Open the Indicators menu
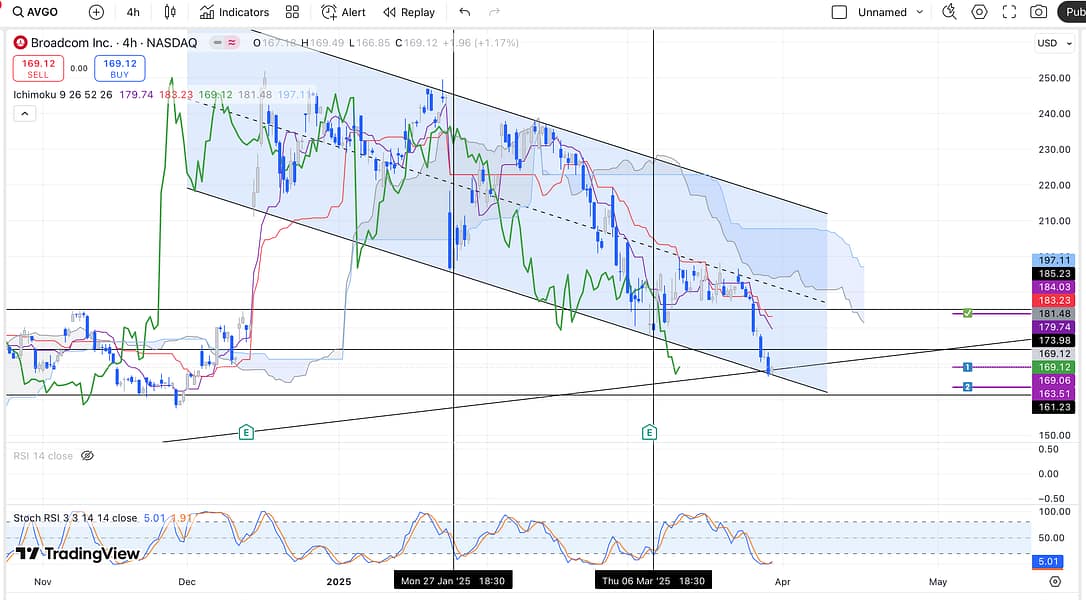Screen dimensions: 1086x600 pos(234,12)
